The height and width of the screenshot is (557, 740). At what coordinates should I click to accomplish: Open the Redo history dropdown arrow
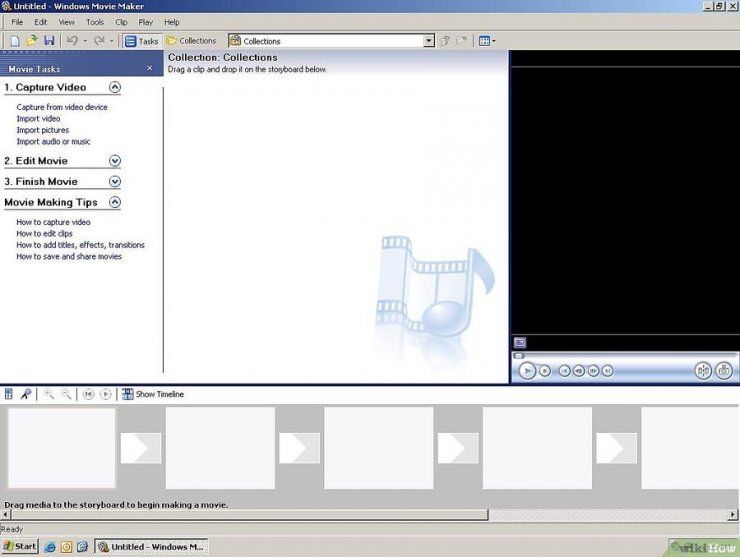tap(112, 41)
